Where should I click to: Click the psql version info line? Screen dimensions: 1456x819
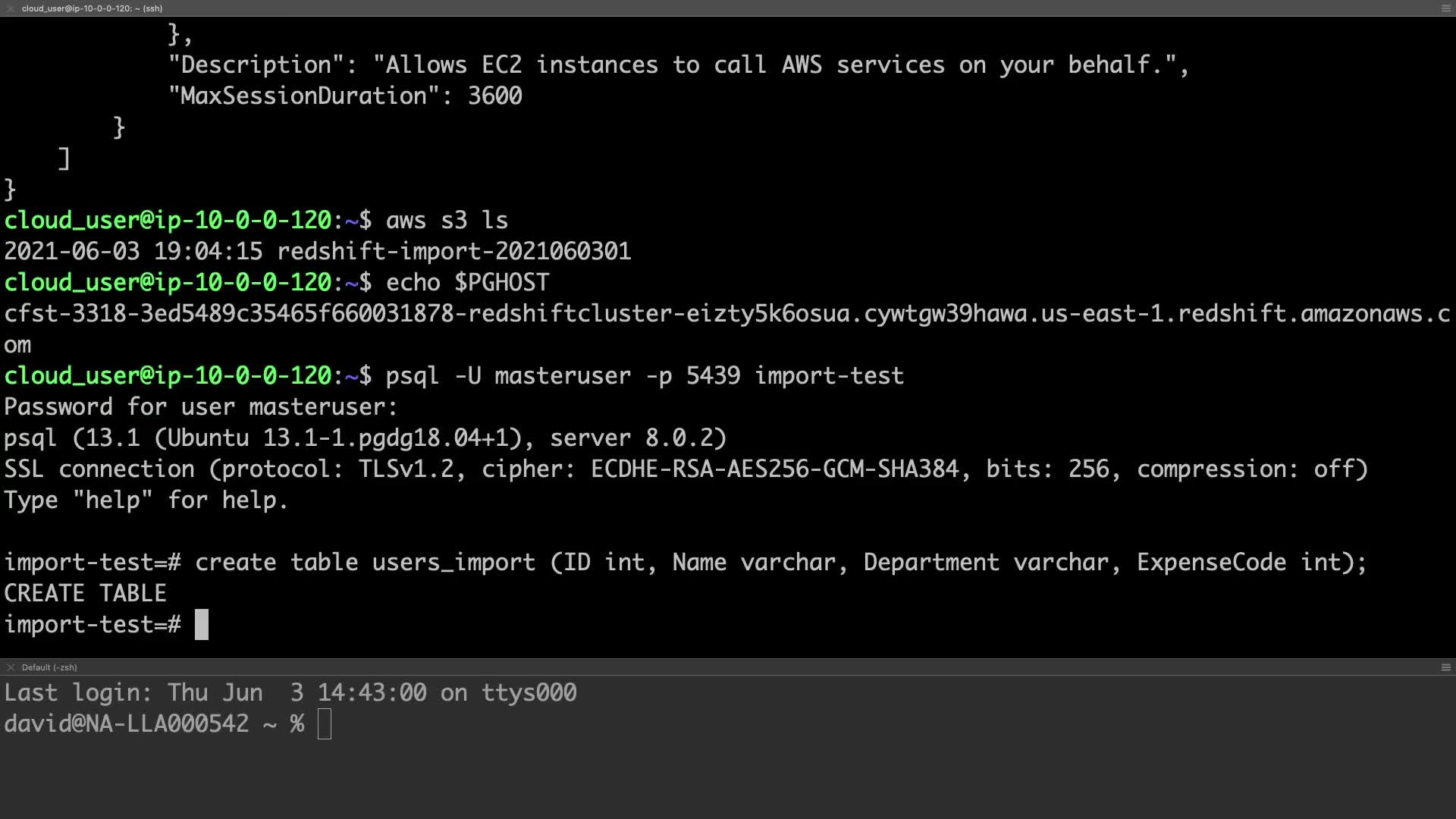[365, 438]
